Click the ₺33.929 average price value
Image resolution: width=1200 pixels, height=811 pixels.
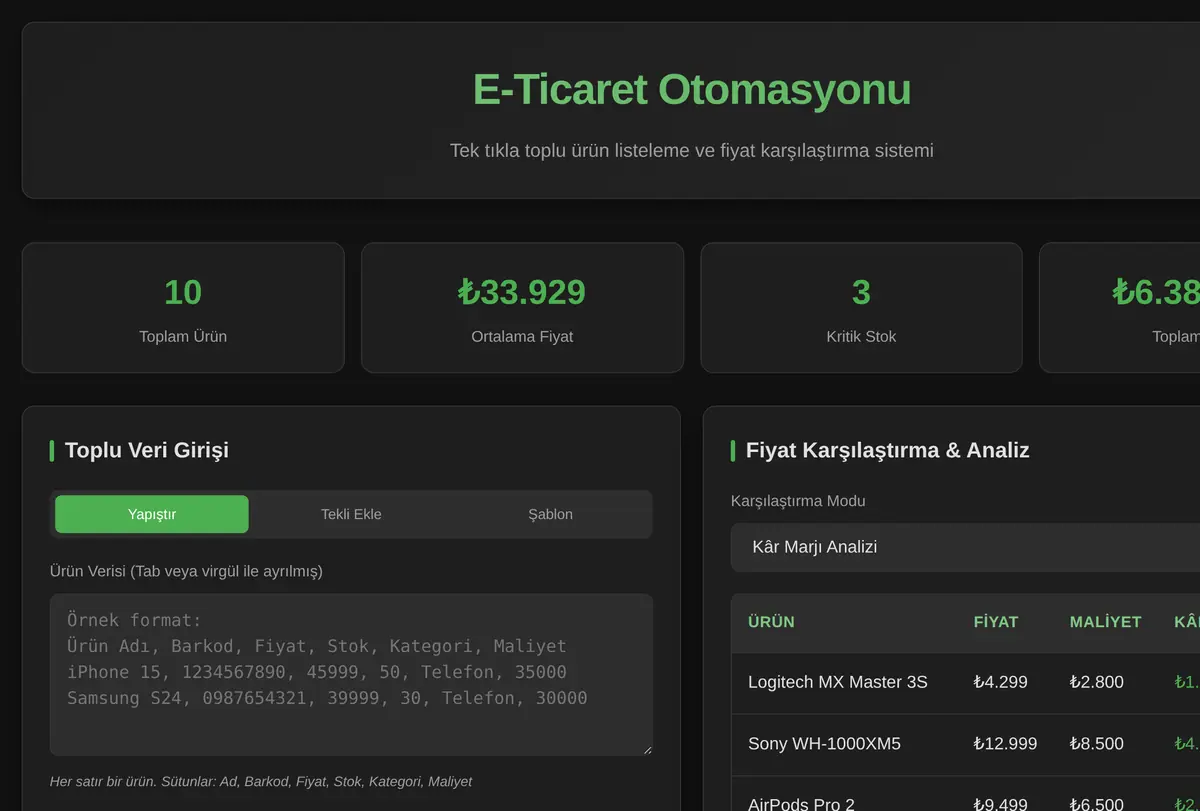point(522,292)
